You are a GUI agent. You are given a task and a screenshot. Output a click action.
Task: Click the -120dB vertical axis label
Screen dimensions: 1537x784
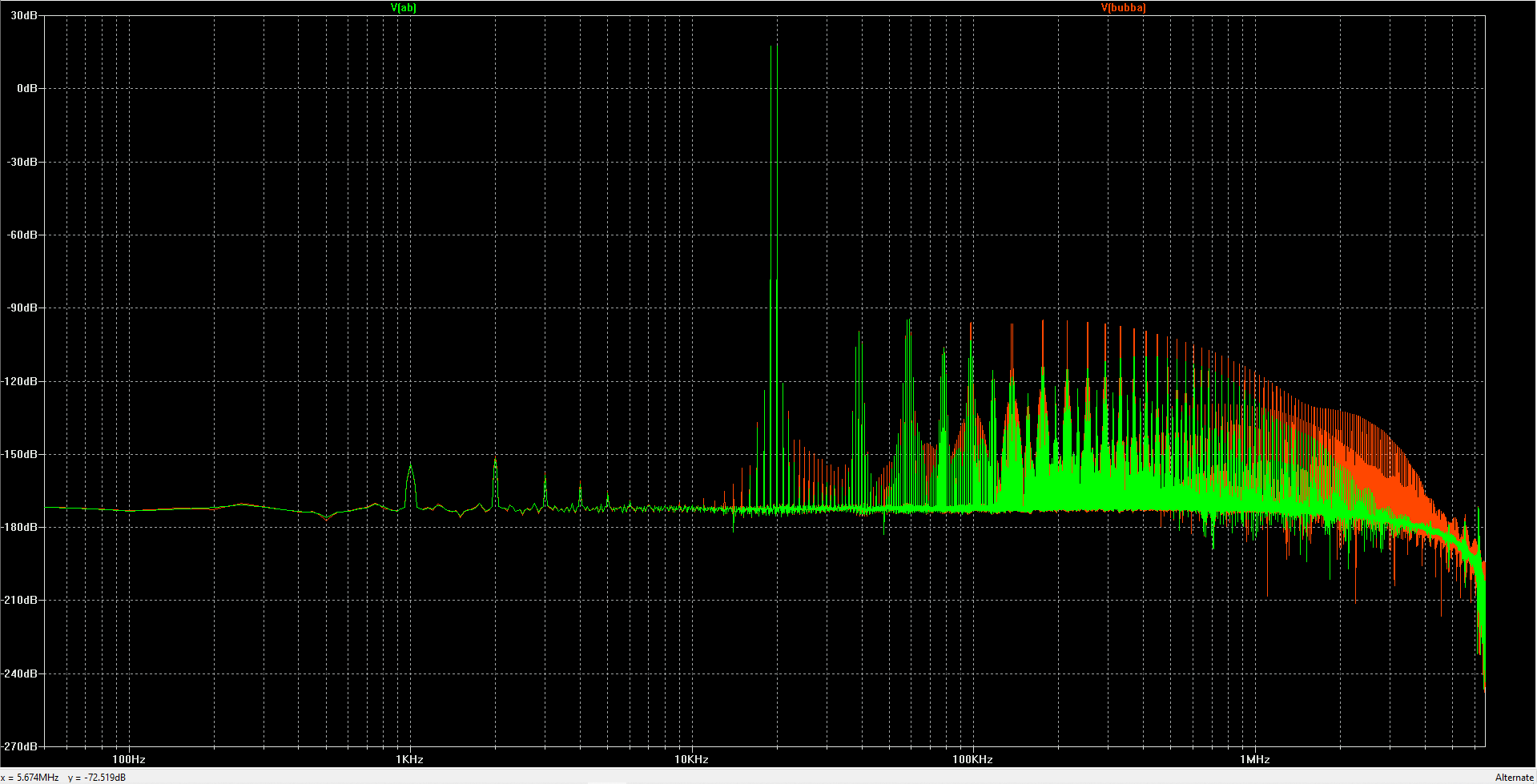click(x=21, y=381)
